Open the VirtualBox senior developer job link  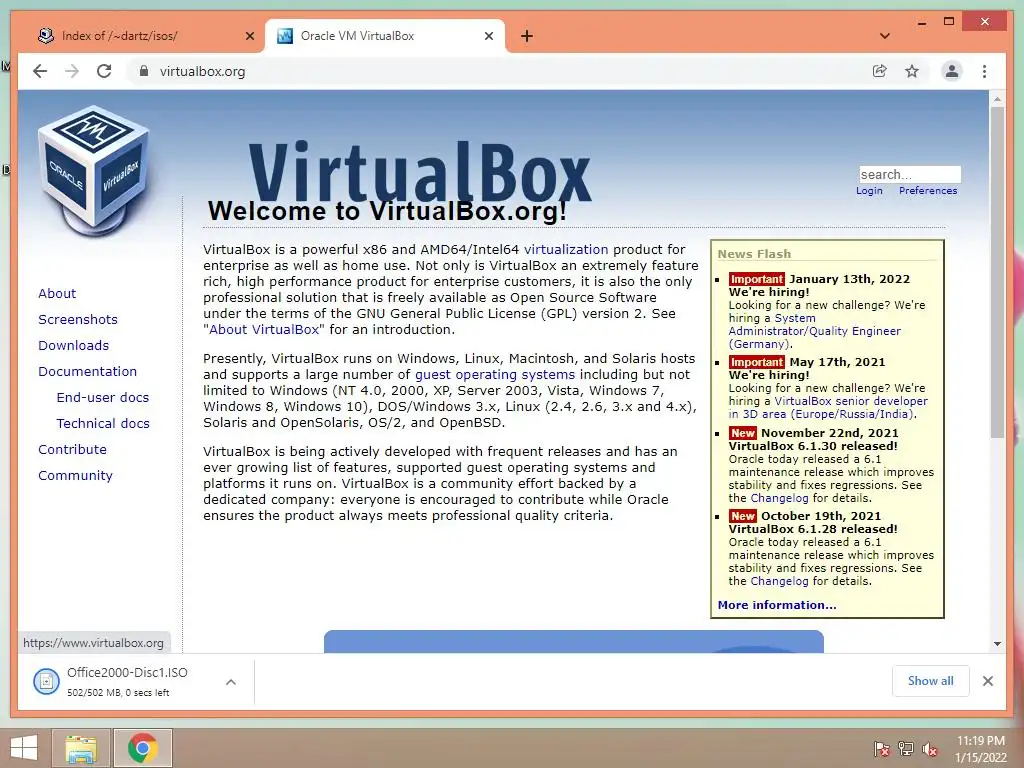(x=828, y=408)
